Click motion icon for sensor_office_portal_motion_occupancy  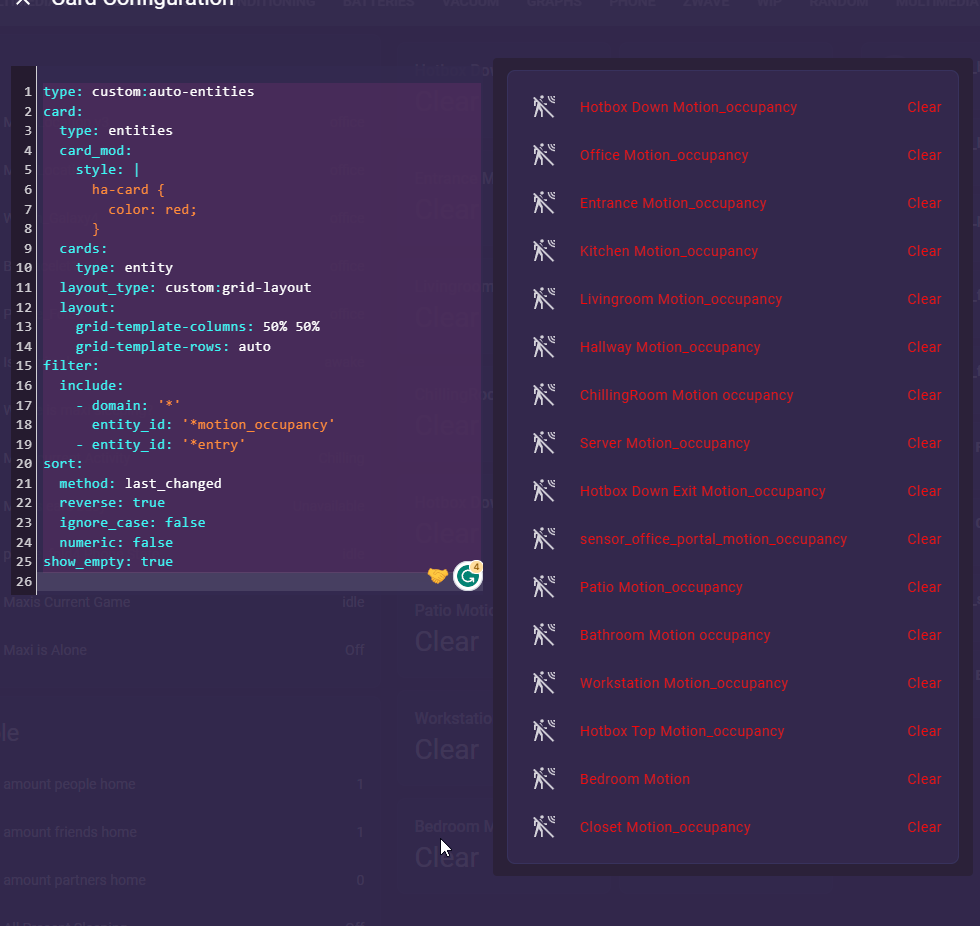(543, 538)
